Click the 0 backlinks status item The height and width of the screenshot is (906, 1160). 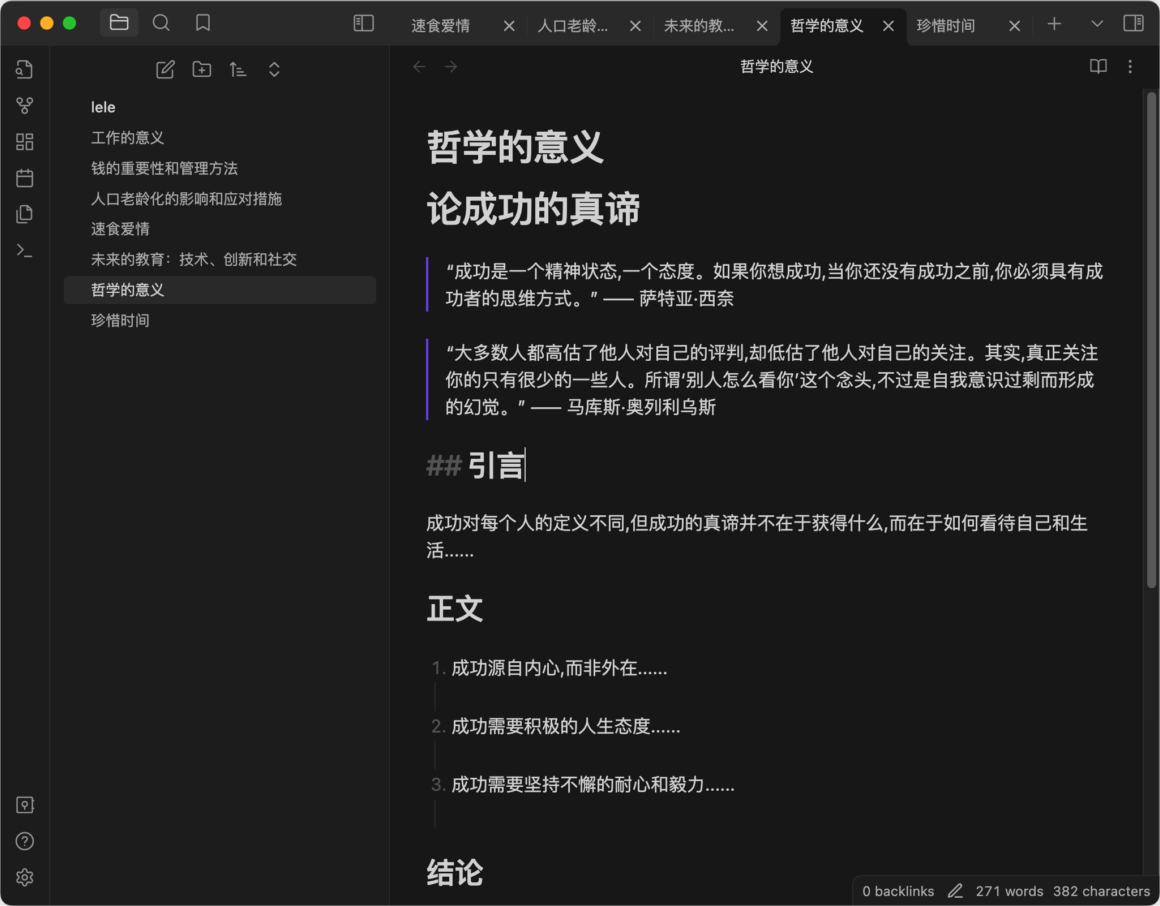tap(897, 891)
